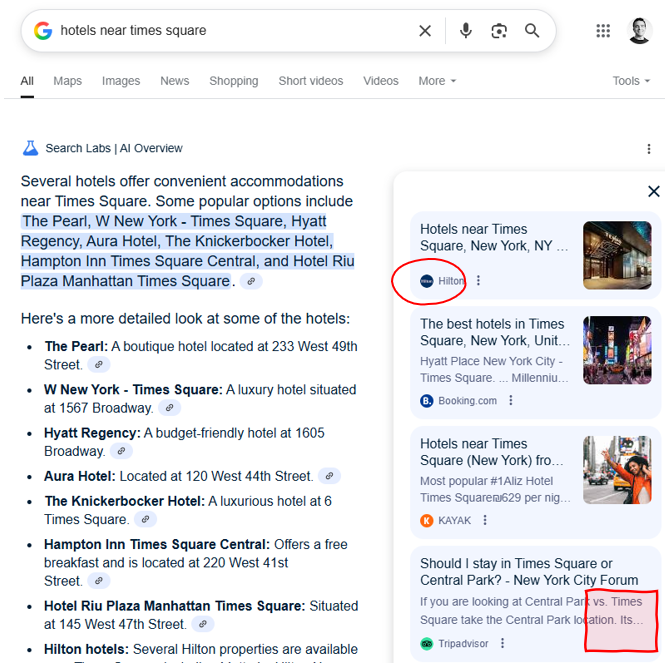Open citation link for Hyatt Regency

tap(121, 451)
